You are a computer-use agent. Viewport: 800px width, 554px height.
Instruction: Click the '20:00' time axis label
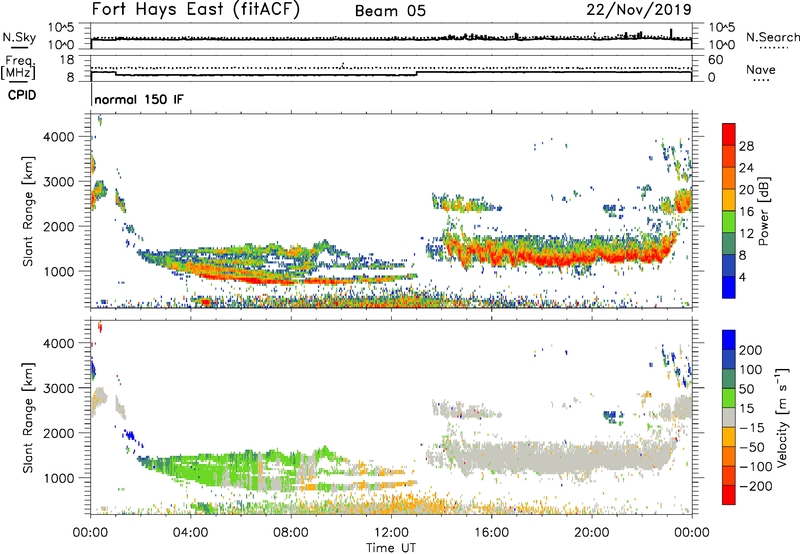tap(592, 533)
